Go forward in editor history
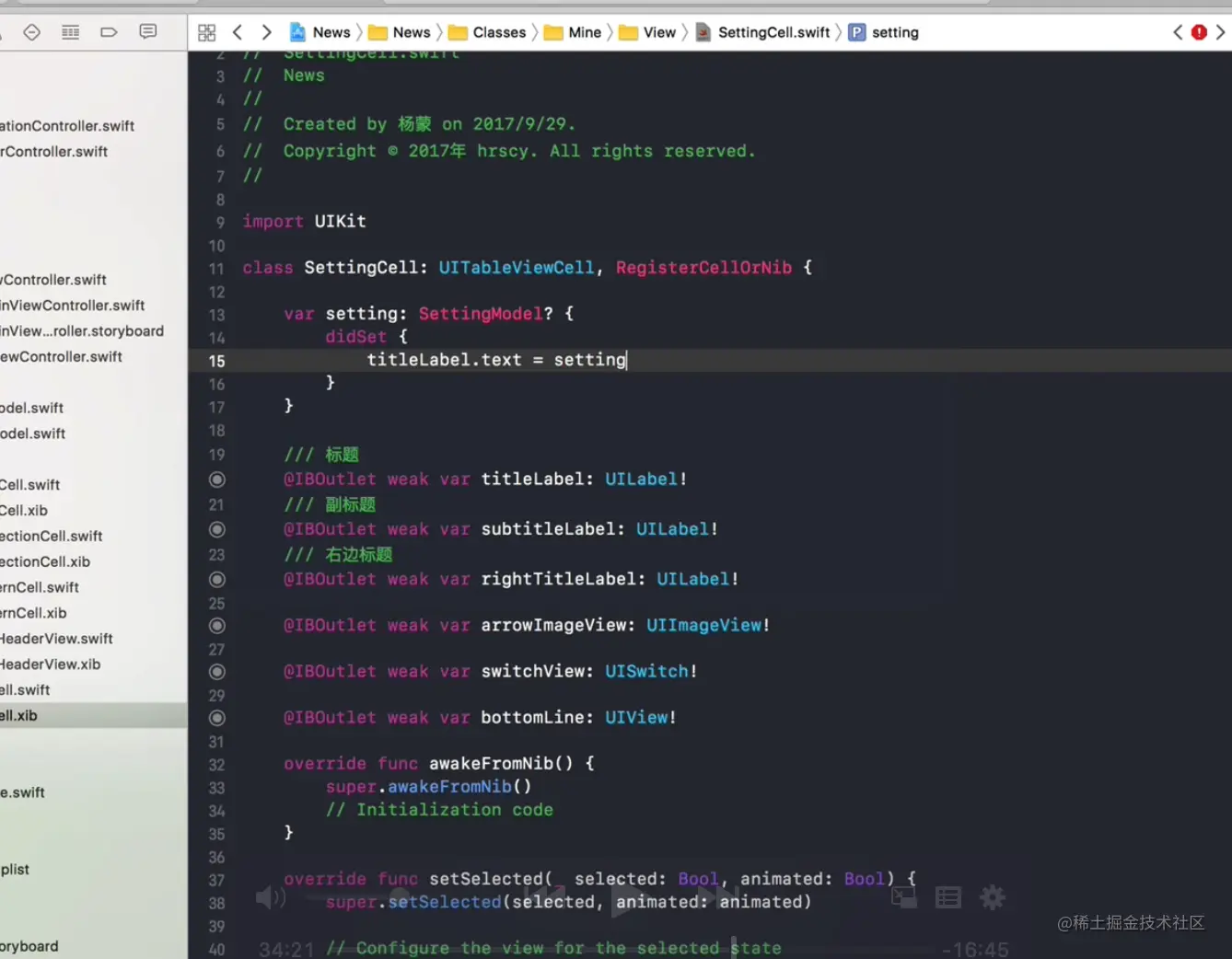The image size is (1232, 959). tap(266, 32)
